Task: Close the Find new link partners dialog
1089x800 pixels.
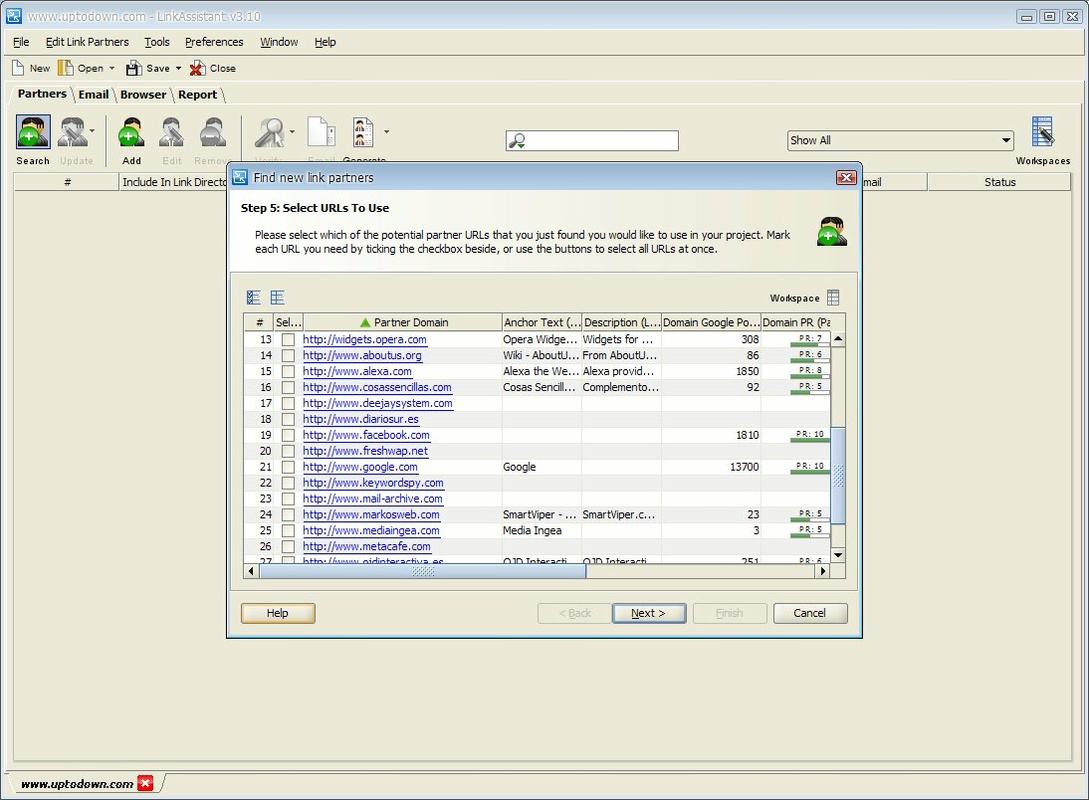Action: click(x=846, y=178)
